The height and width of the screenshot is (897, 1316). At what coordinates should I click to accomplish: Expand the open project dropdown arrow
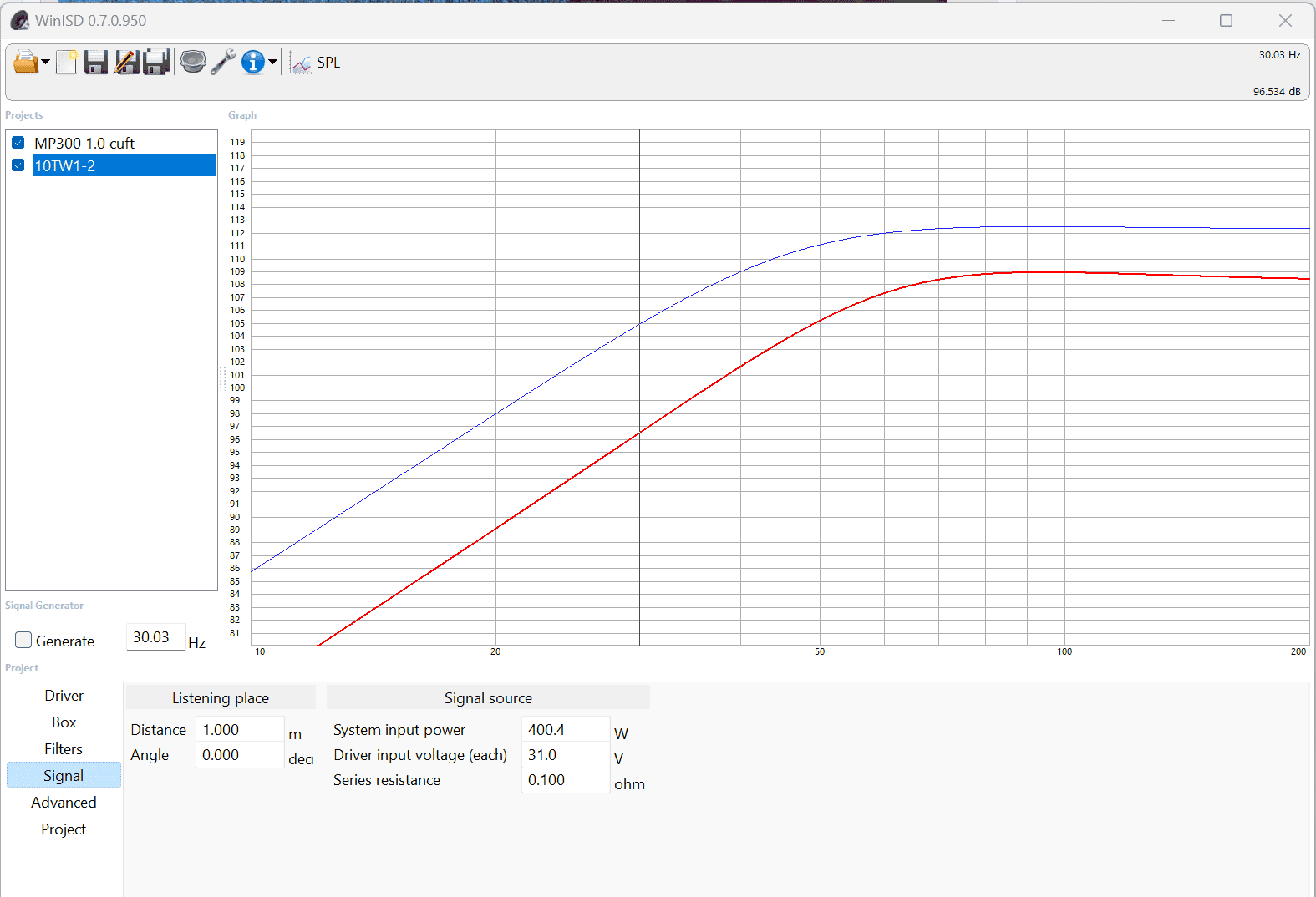45,62
